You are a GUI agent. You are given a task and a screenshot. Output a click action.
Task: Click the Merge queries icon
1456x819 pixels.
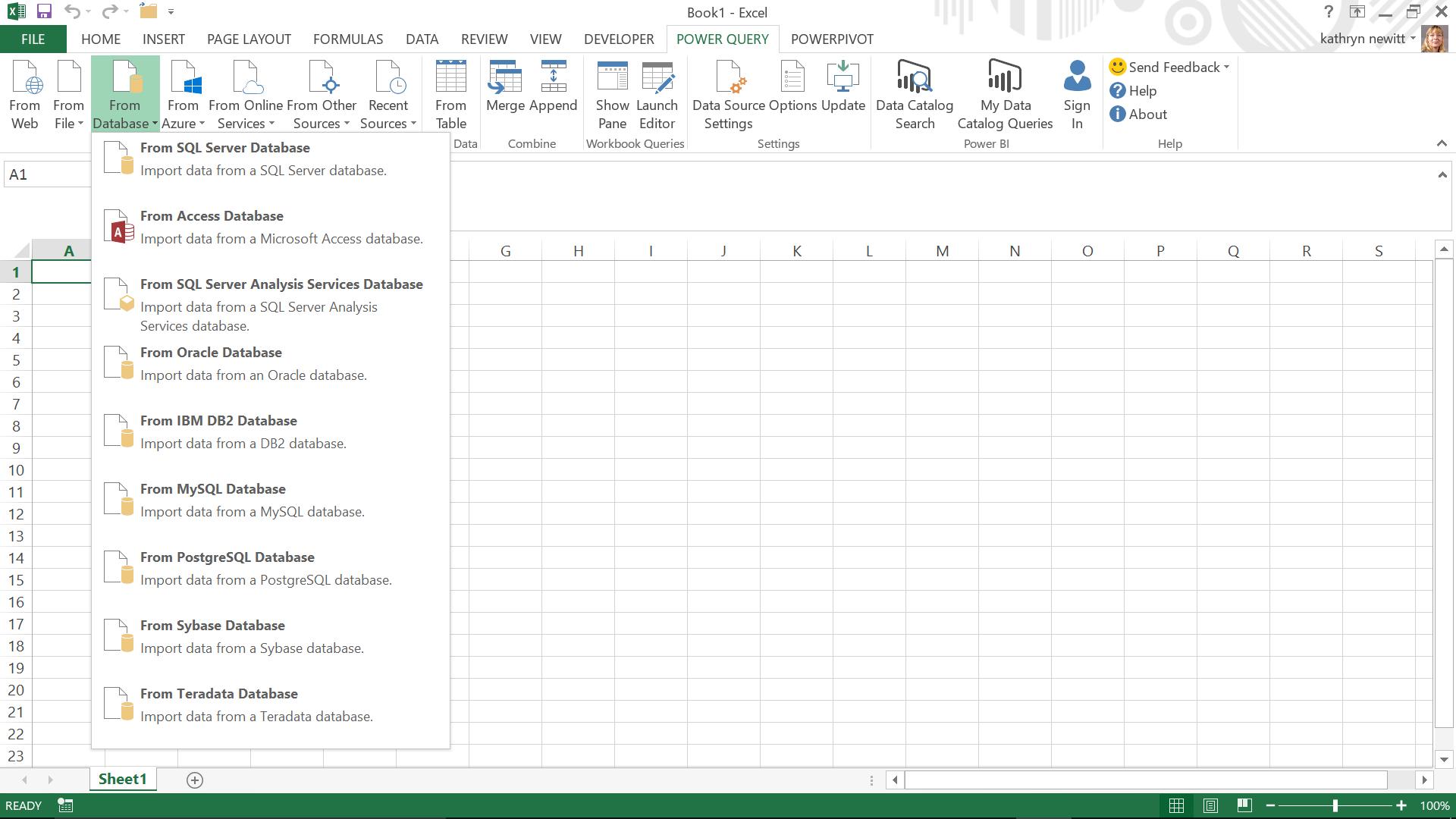505,87
